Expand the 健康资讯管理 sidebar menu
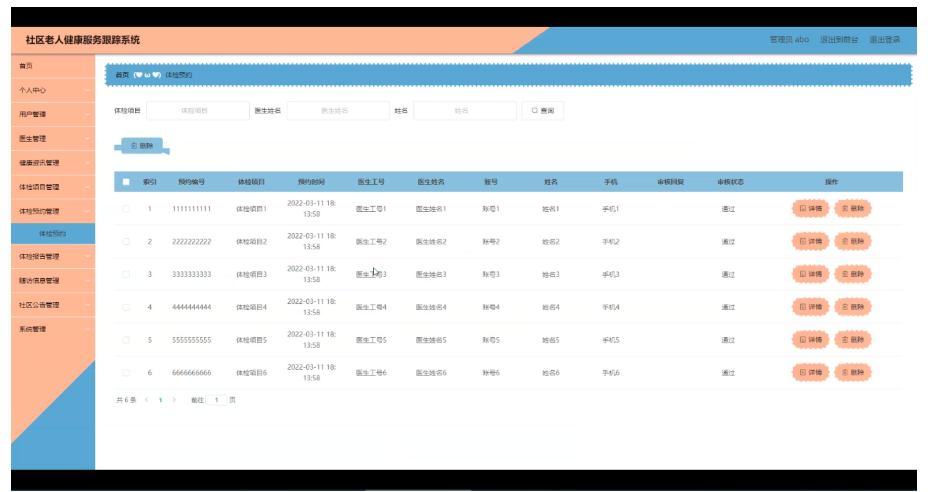The height and width of the screenshot is (492, 945). (x=53, y=163)
